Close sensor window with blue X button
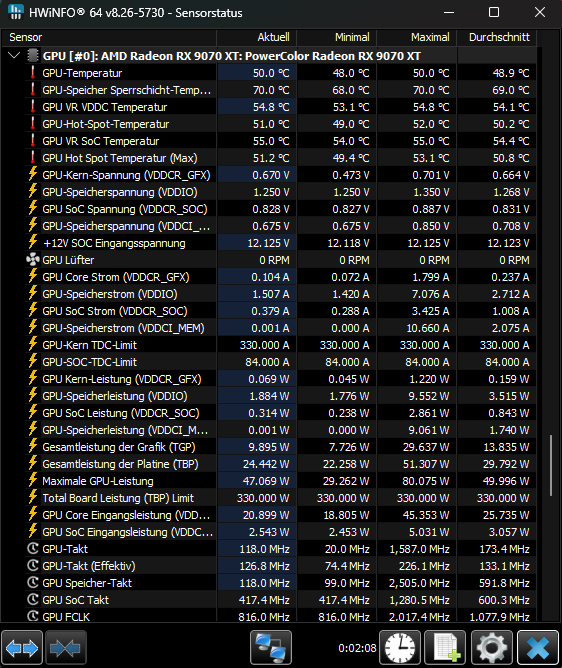This screenshot has width=562, height=668. point(538,648)
